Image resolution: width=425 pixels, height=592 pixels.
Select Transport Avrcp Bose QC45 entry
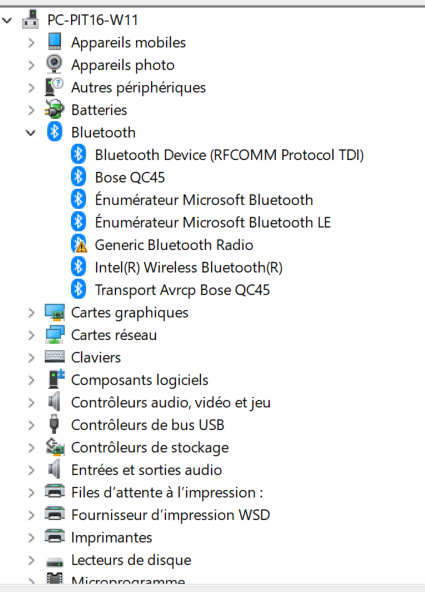pyautogui.click(x=182, y=290)
